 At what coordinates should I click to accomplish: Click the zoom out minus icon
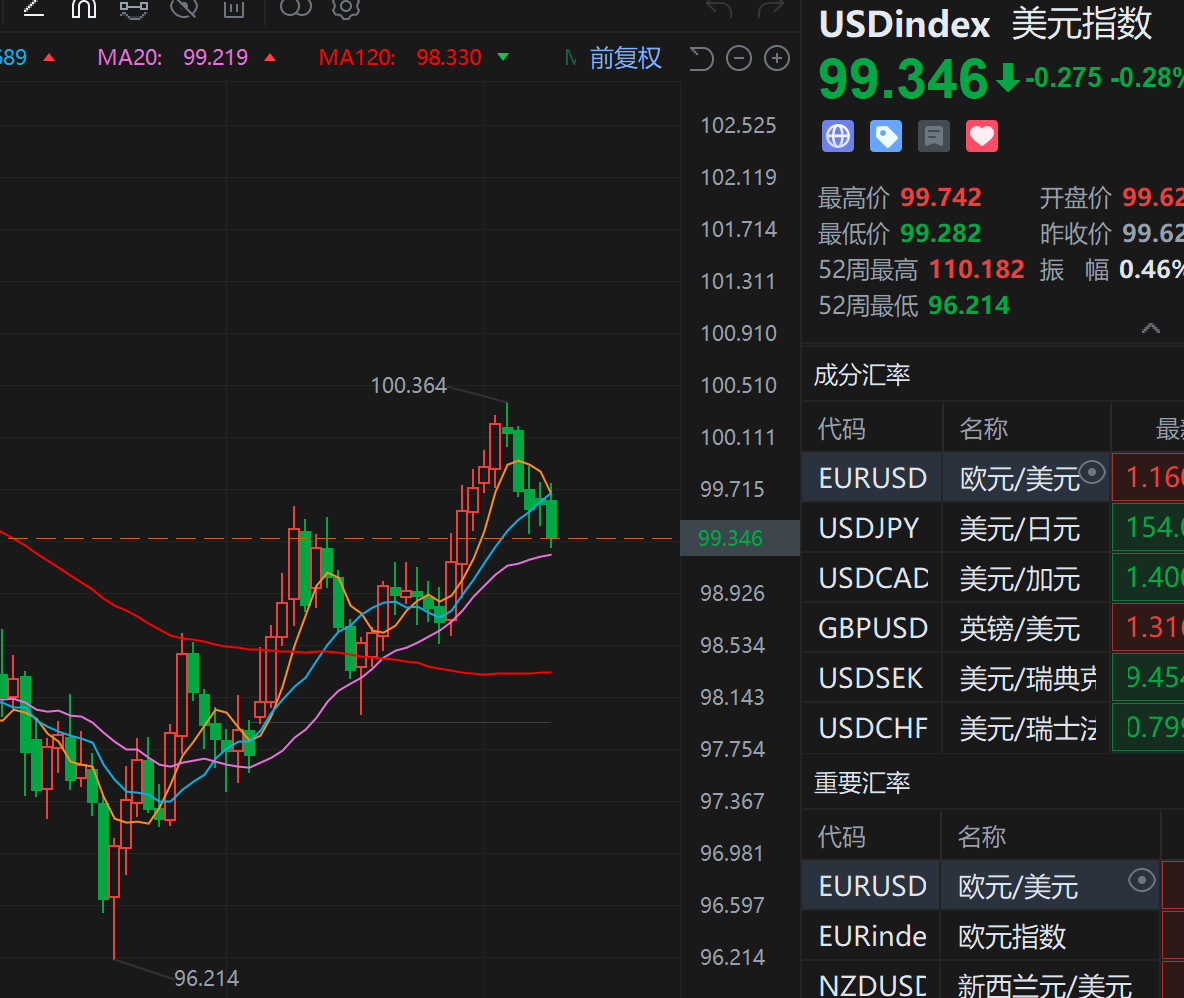coord(739,59)
